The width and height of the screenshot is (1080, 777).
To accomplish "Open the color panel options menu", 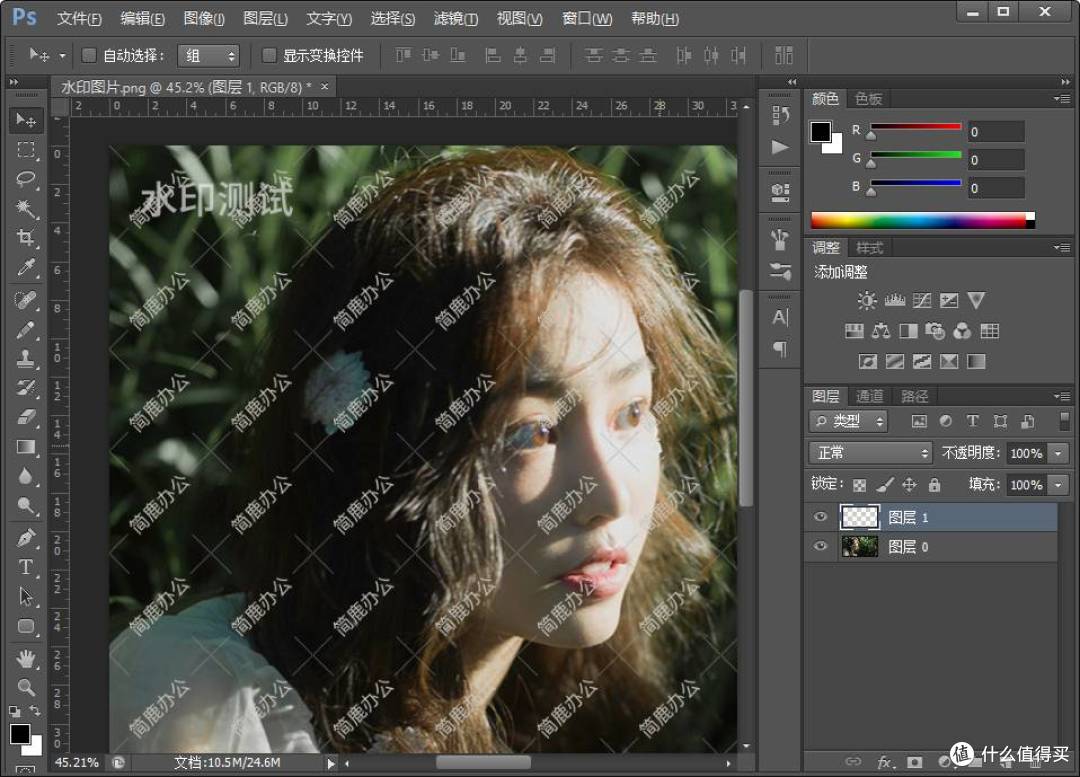I will click(x=1062, y=99).
